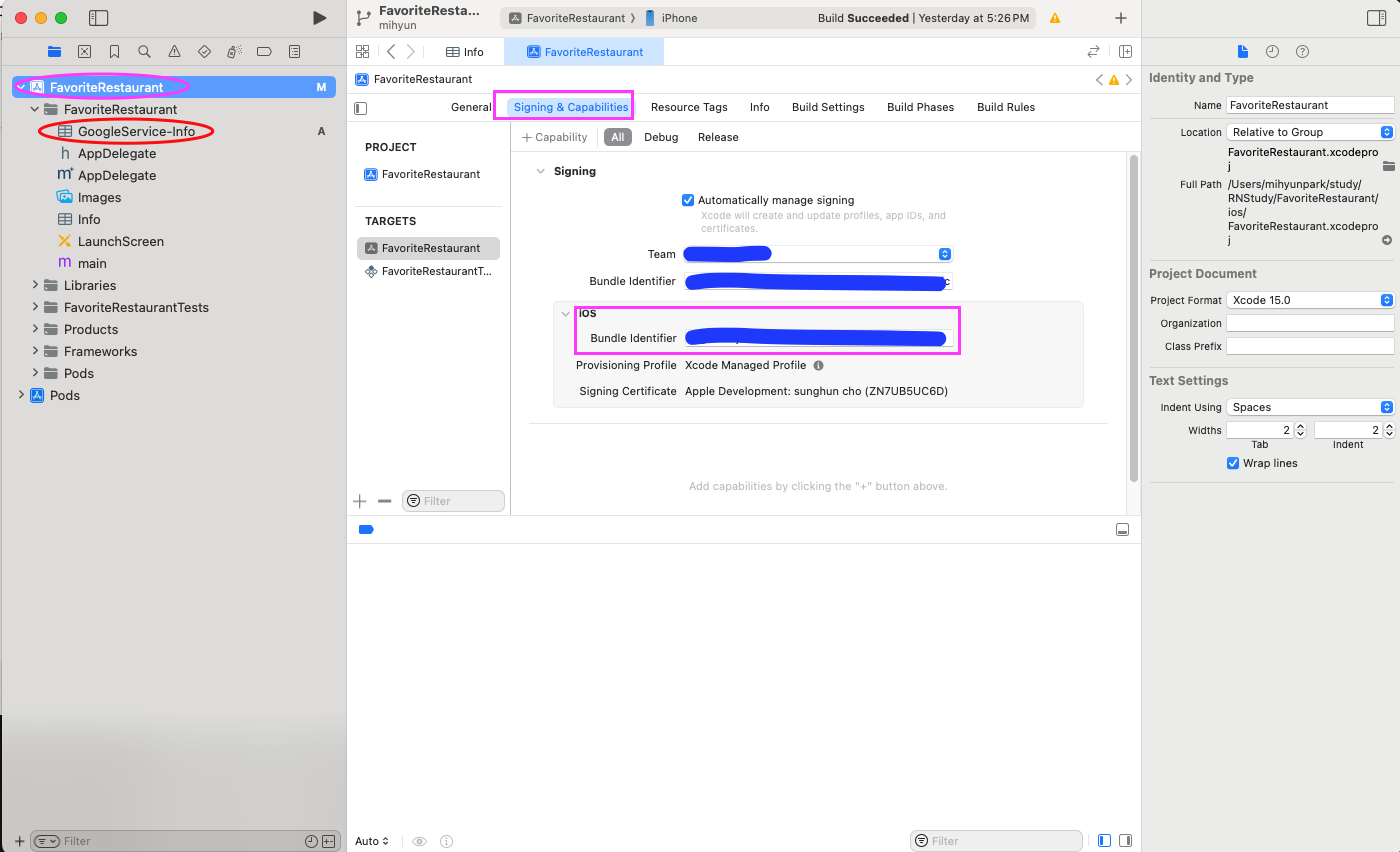
Task: Expand the FavoriteRestaurantTests folder
Action: tap(36, 307)
